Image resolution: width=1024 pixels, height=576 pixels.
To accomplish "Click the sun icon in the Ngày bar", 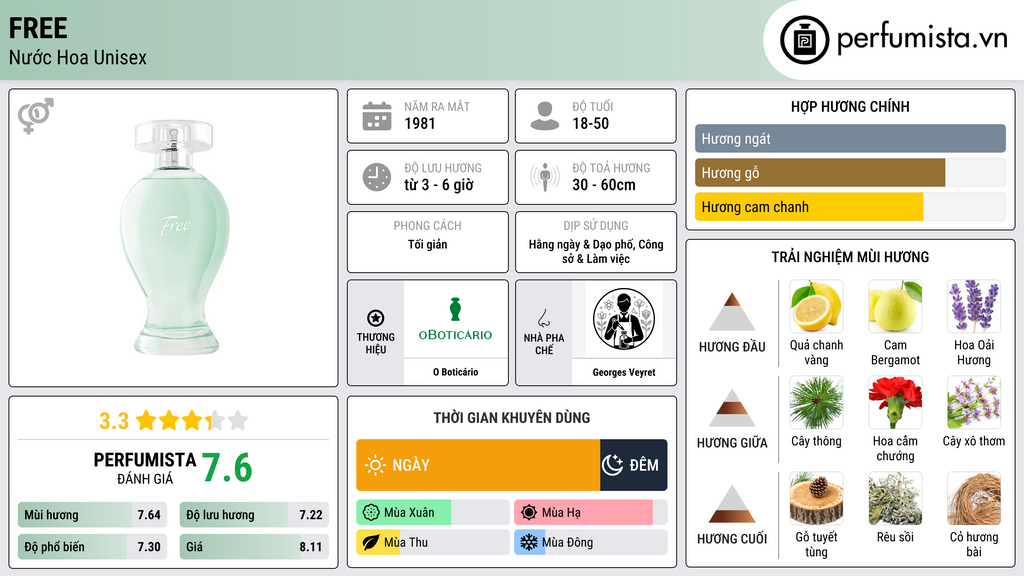I will coord(376,465).
